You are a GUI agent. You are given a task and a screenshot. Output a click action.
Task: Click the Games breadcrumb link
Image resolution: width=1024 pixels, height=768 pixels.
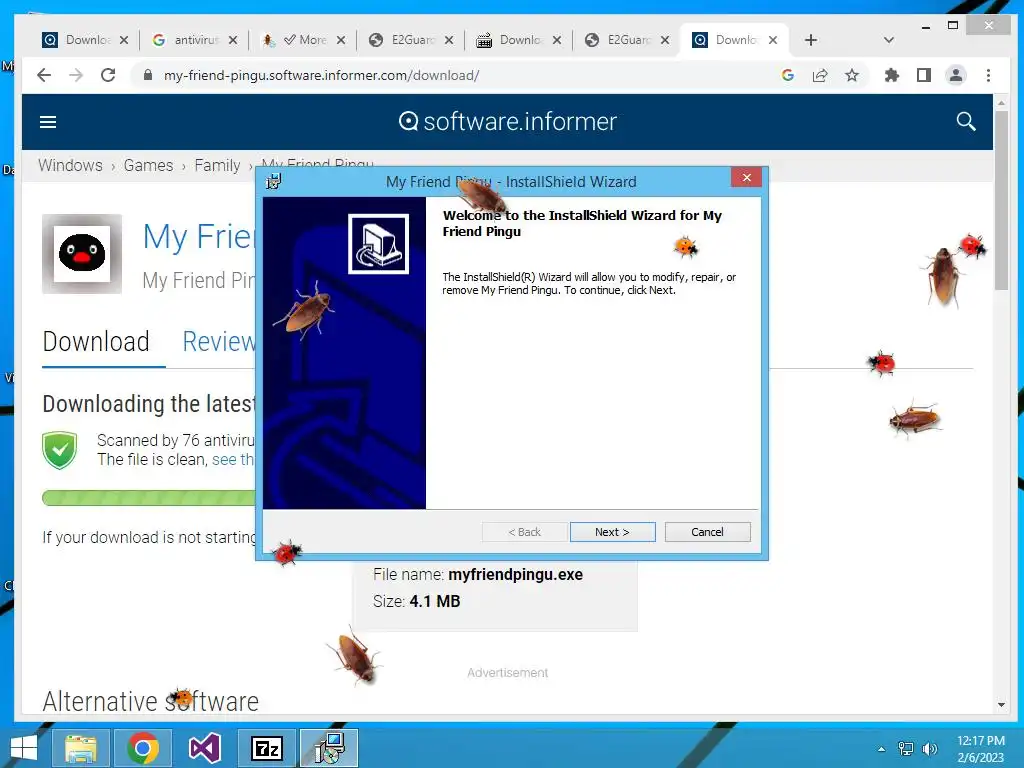click(148, 165)
